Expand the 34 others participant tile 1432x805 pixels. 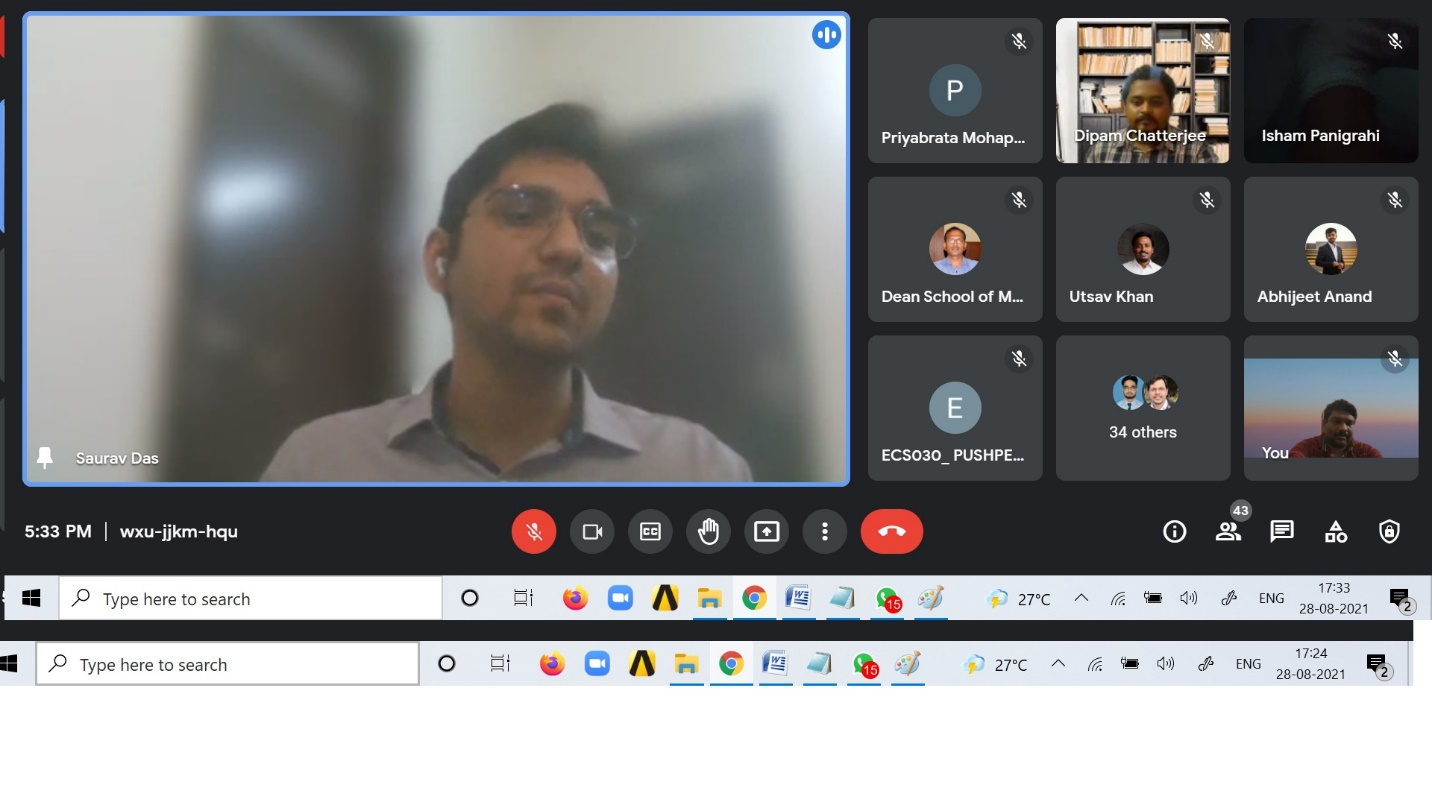coord(1142,408)
